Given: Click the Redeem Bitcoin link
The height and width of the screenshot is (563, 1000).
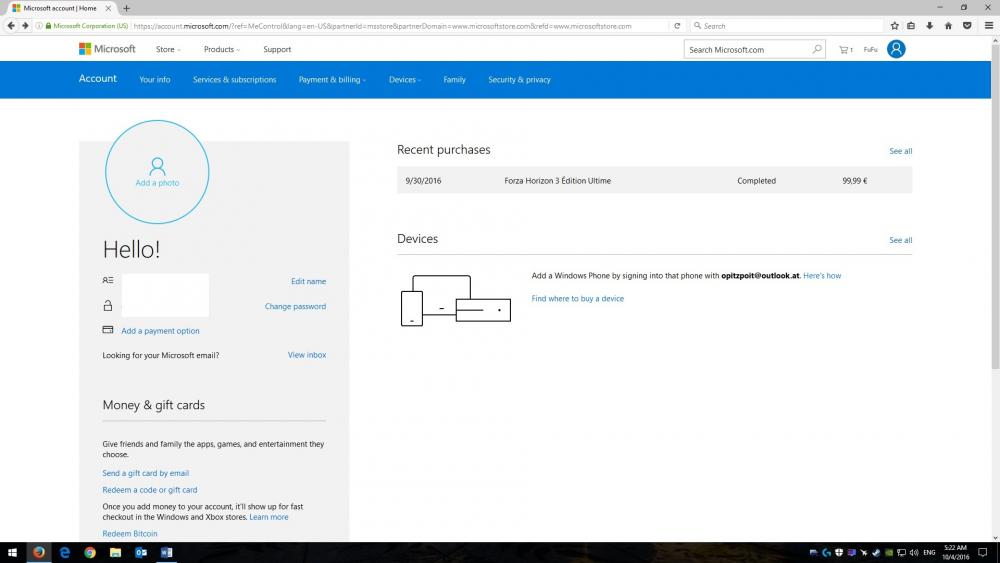Looking at the screenshot, I should [x=129, y=534].
